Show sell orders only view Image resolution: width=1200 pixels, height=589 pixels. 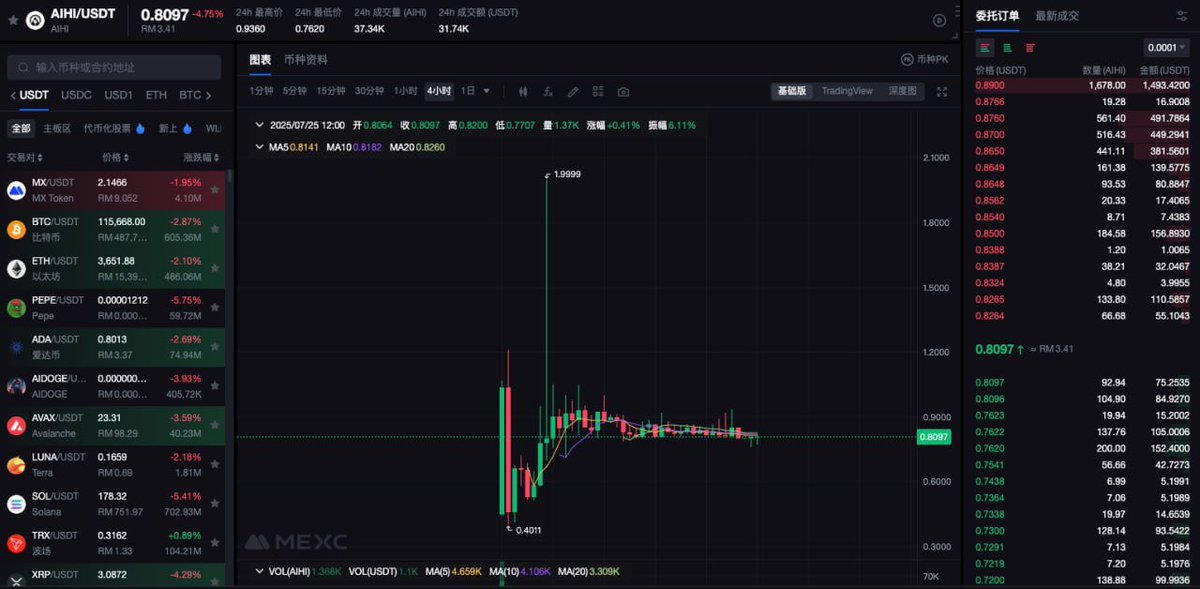pyautogui.click(x=1030, y=47)
